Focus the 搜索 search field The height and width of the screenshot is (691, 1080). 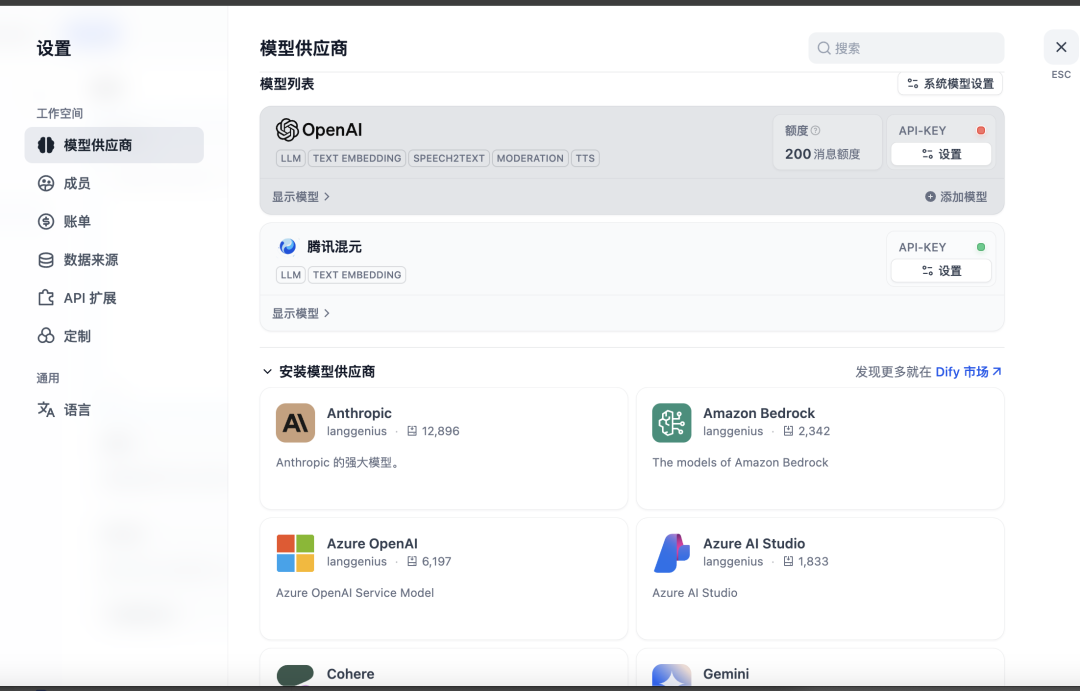tap(906, 48)
